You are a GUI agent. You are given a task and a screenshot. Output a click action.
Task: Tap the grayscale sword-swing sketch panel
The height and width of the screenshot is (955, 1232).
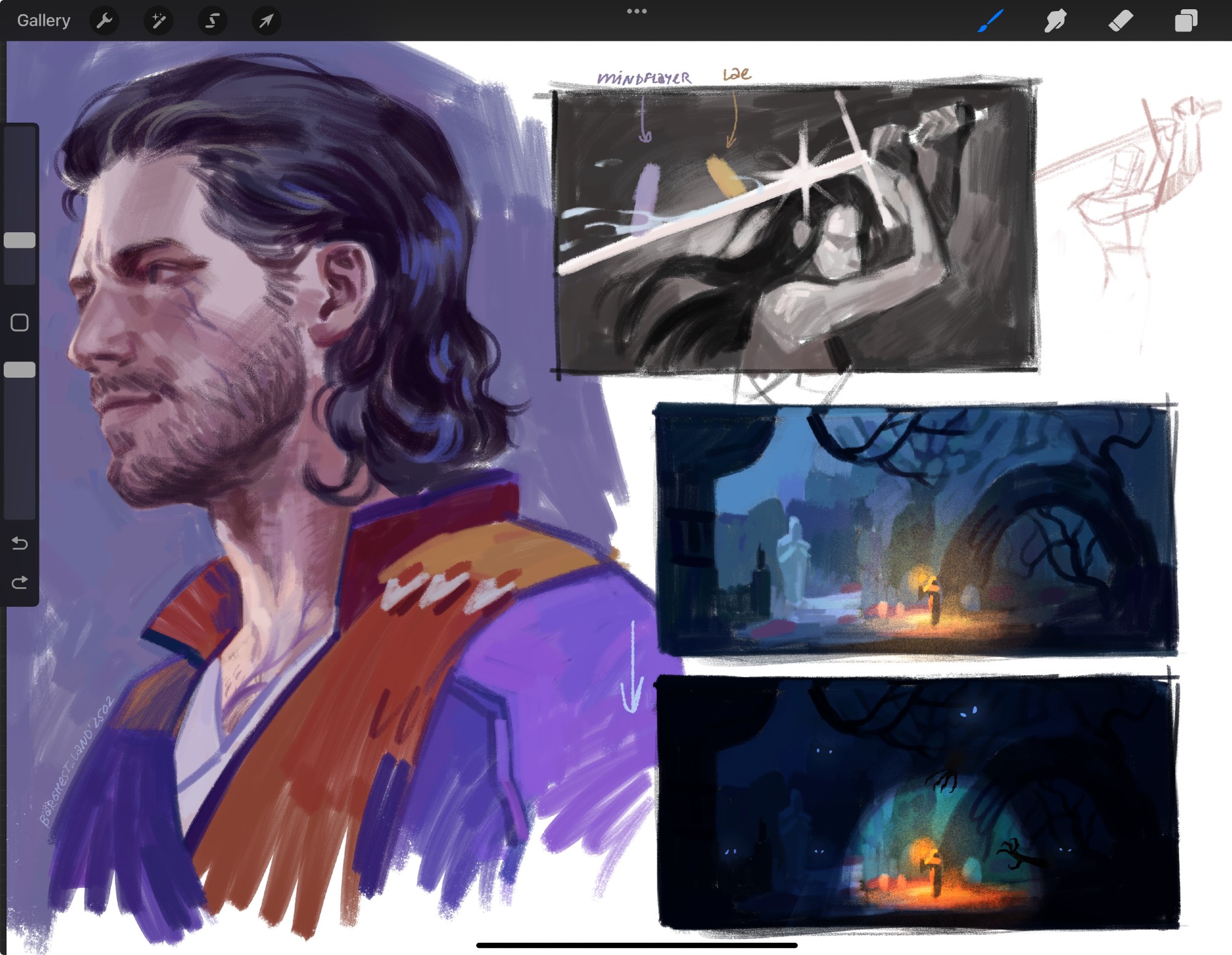pyautogui.click(x=795, y=231)
